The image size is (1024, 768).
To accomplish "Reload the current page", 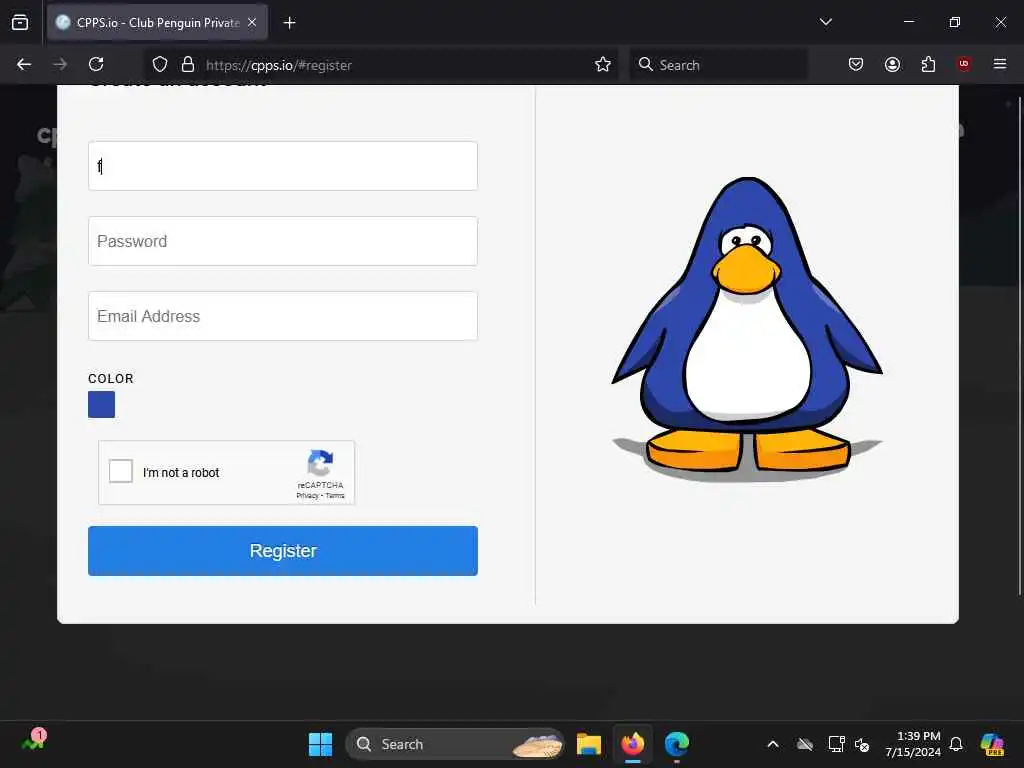I will point(96,64).
